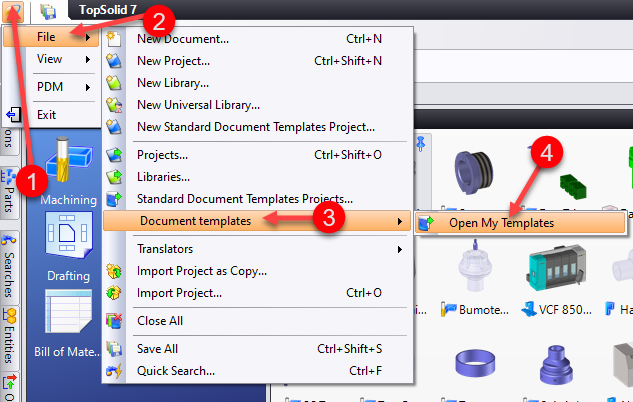Click Exit in the application menu
Screen dimensions: 633x402
point(47,115)
